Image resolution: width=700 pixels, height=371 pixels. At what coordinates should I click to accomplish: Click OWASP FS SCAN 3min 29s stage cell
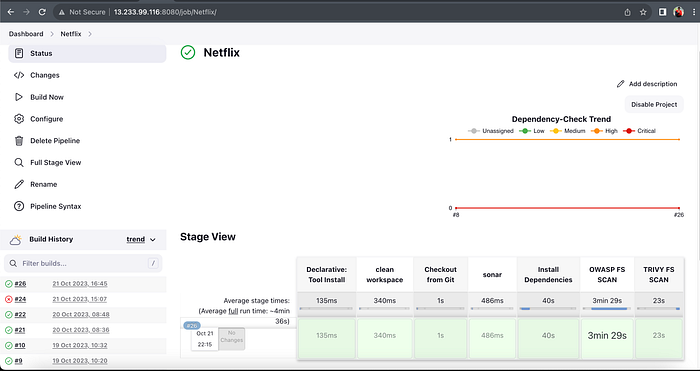pos(607,338)
